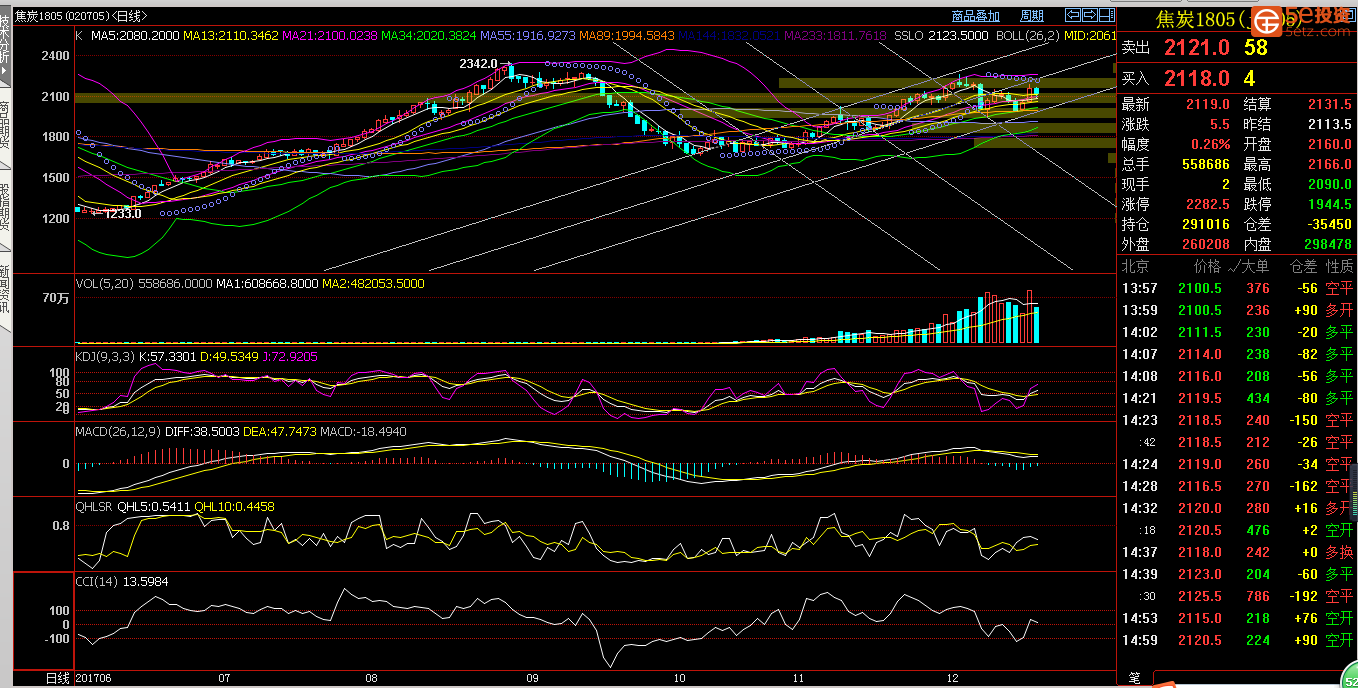This screenshot has width=1358, height=688.
Task: Click the 涨跌 value 5.5
Action: [1219, 124]
